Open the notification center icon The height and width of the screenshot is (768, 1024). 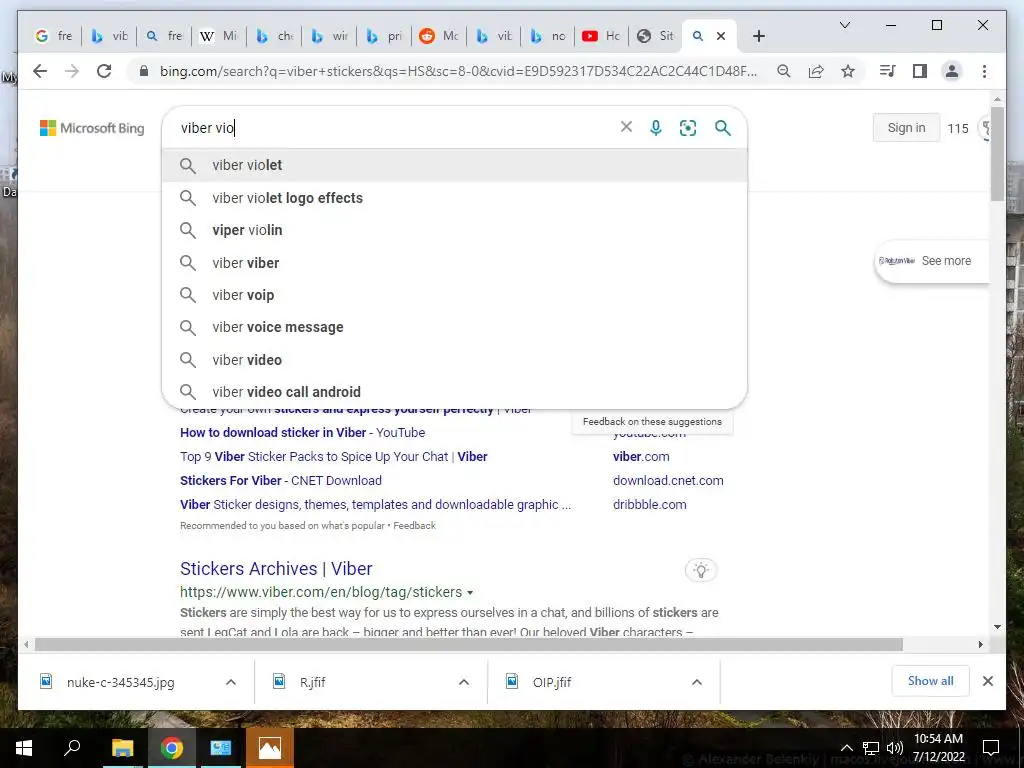991,748
